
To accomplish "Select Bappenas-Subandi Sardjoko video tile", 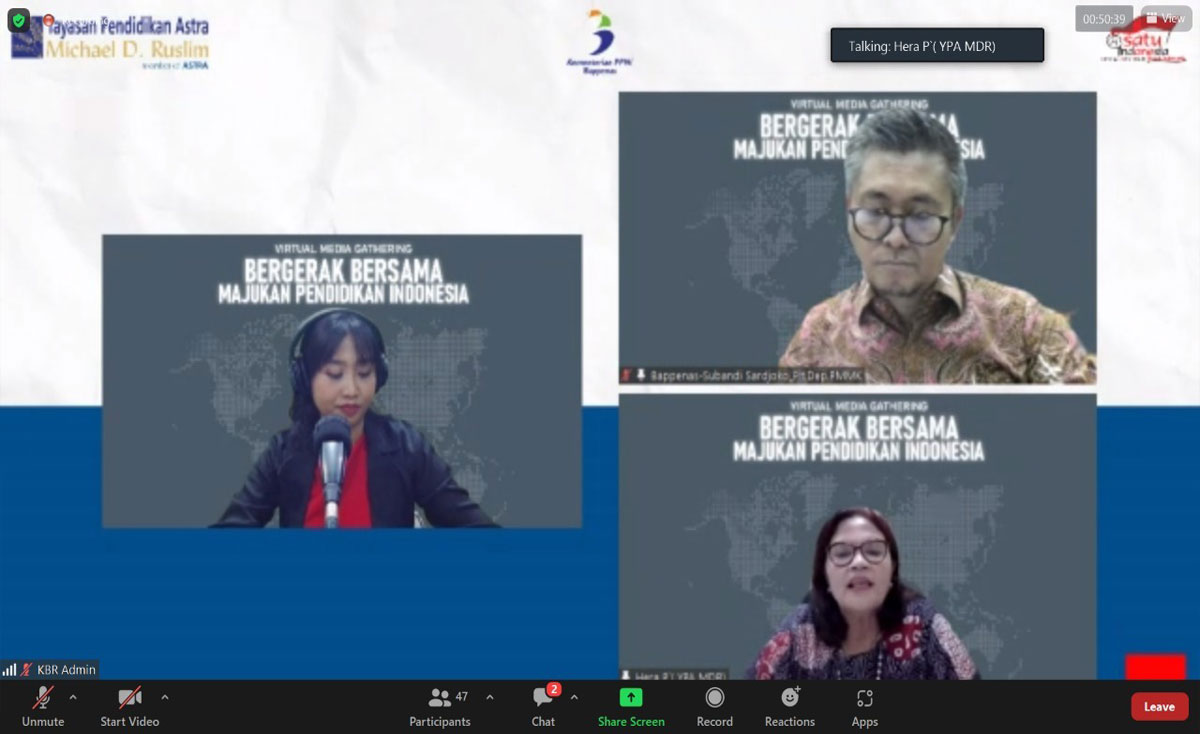I will click(x=857, y=238).
